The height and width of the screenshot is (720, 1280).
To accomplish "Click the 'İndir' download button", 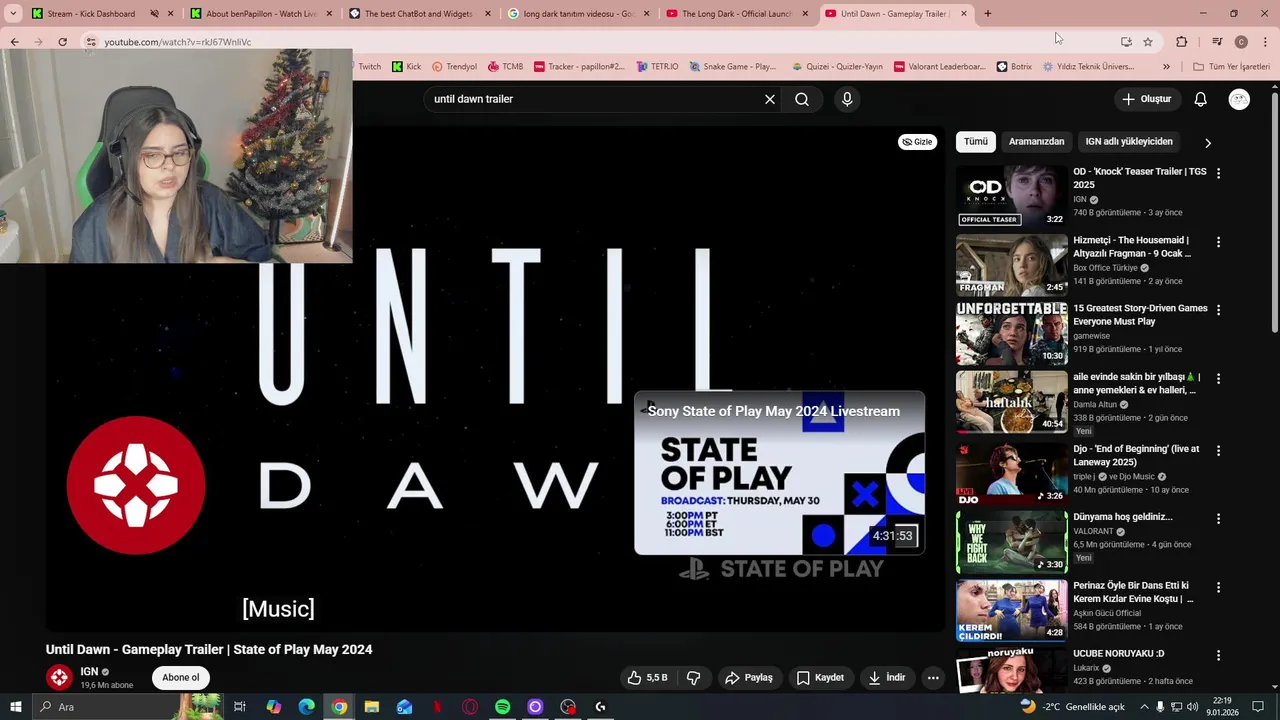I will pyautogui.click(x=887, y=677).
